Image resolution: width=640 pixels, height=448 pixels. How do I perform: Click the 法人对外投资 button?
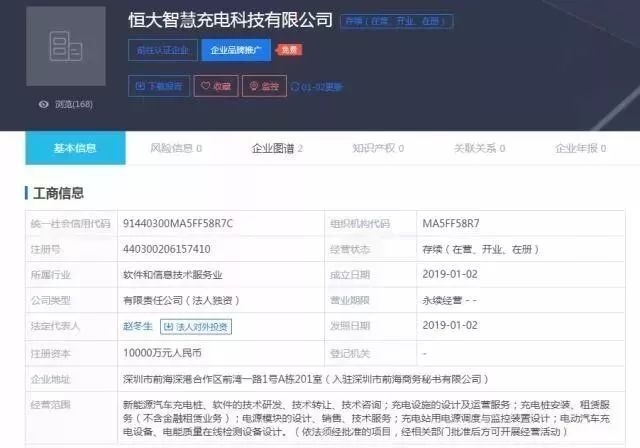196,327
